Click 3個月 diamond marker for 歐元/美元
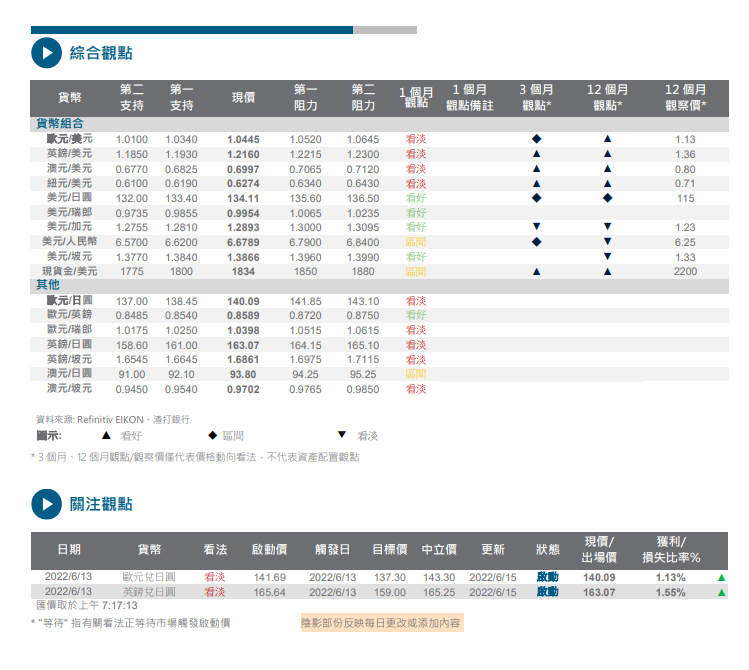Image resolution: width=749 pixels, height=670 pixels. coord(536,139)
